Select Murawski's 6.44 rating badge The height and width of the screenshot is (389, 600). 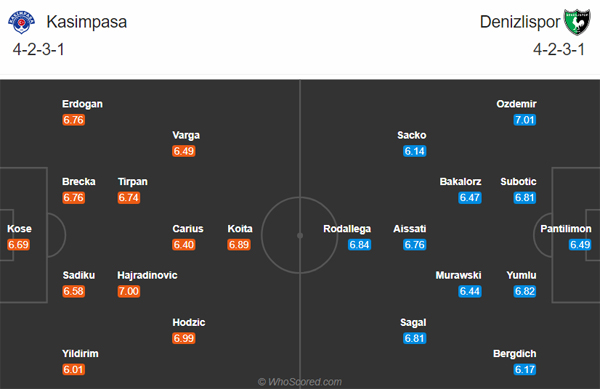click(x=470, y=291)
